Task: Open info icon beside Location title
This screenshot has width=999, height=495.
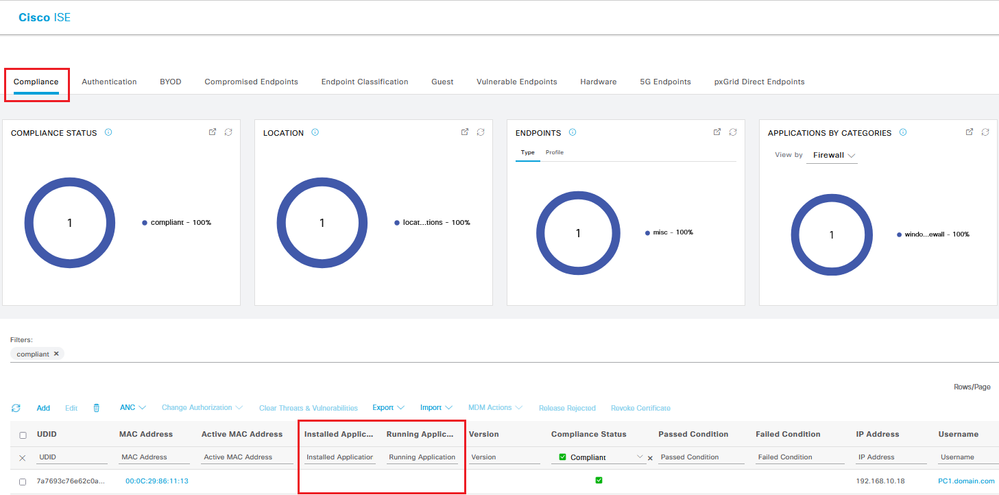Action: point(315,133)
